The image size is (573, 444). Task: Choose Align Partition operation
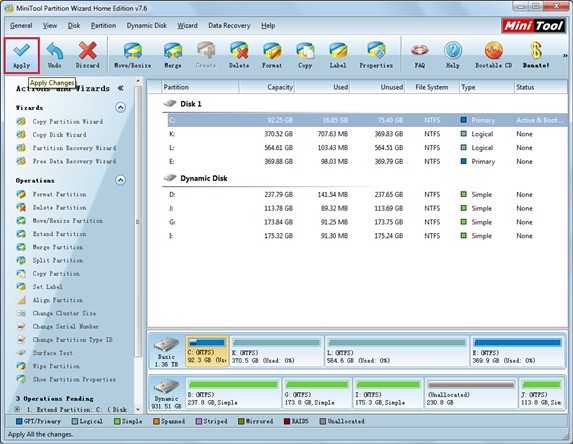point(58,300)
